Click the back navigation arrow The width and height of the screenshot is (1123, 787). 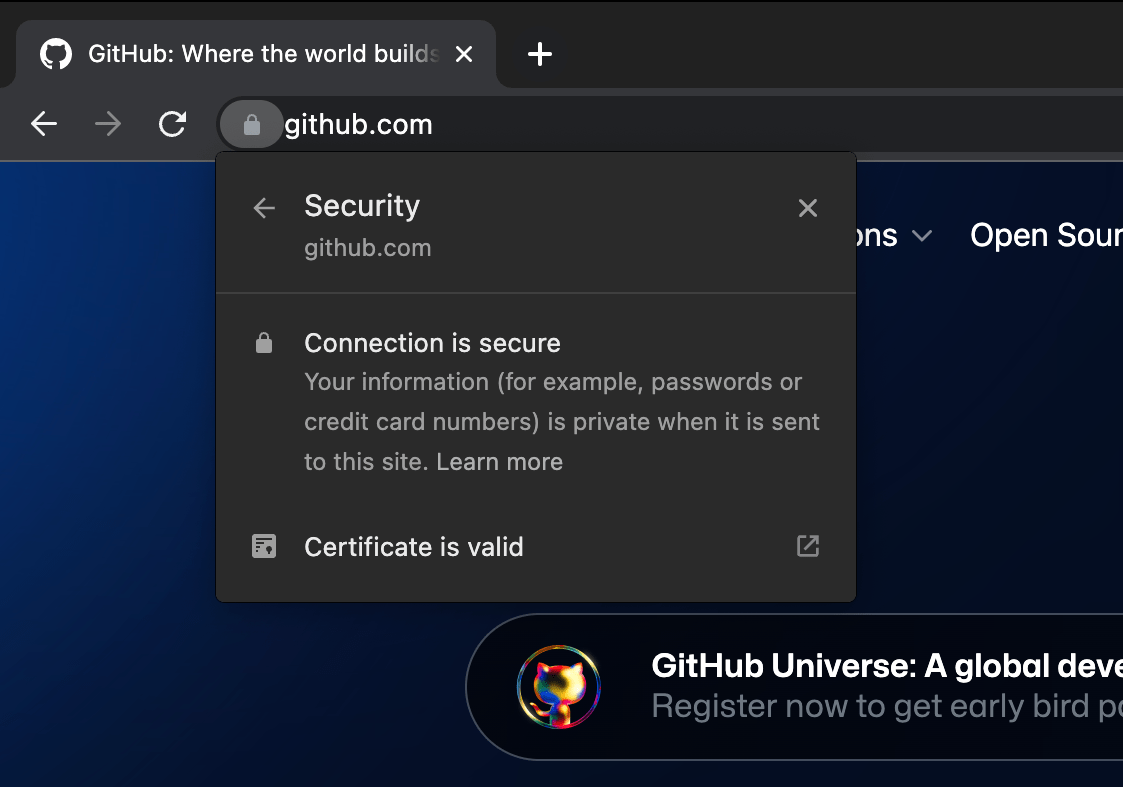[43, 123]
